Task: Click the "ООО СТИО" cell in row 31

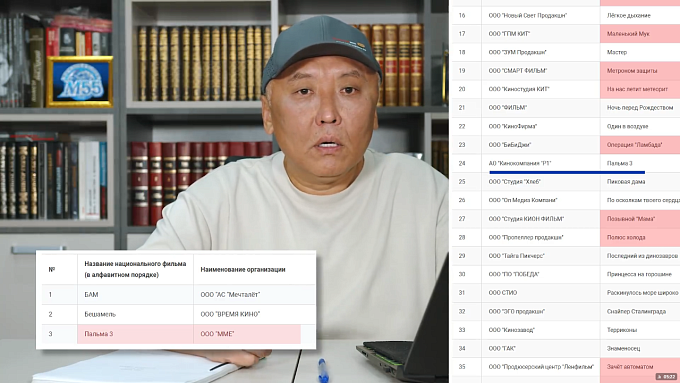Action: coord(540,293)
